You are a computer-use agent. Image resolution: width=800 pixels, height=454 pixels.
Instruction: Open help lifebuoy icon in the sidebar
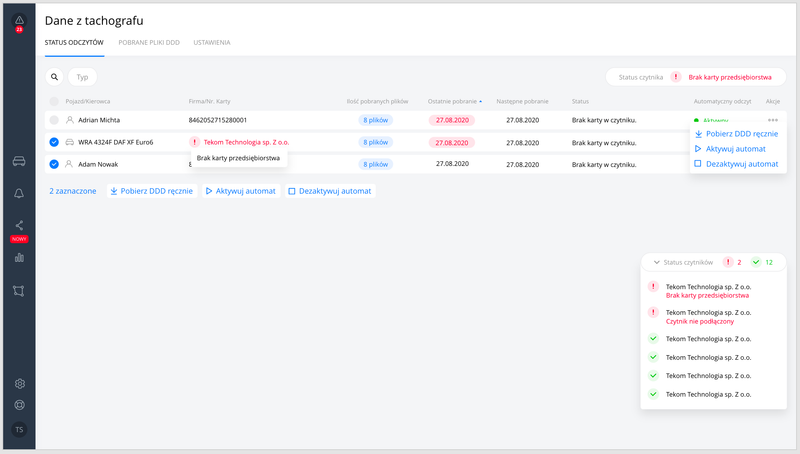pyautogui.click(x=18, y=405)
